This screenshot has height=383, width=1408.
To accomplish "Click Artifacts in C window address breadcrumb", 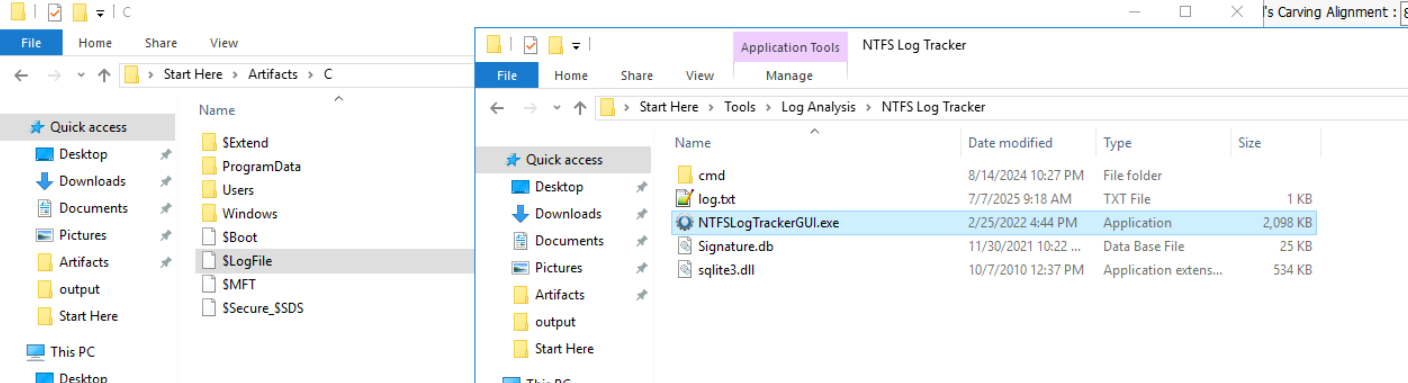I will pyautogui.click(x=273, y=75).
